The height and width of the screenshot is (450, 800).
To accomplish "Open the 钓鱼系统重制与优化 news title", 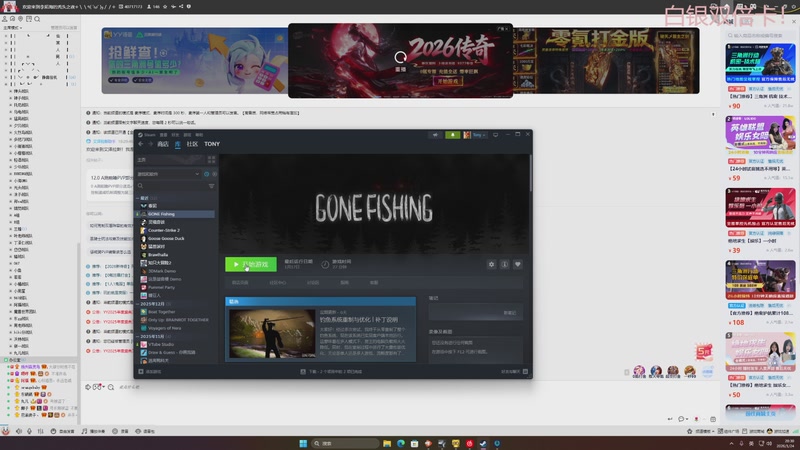I will [x=359, y=319].
